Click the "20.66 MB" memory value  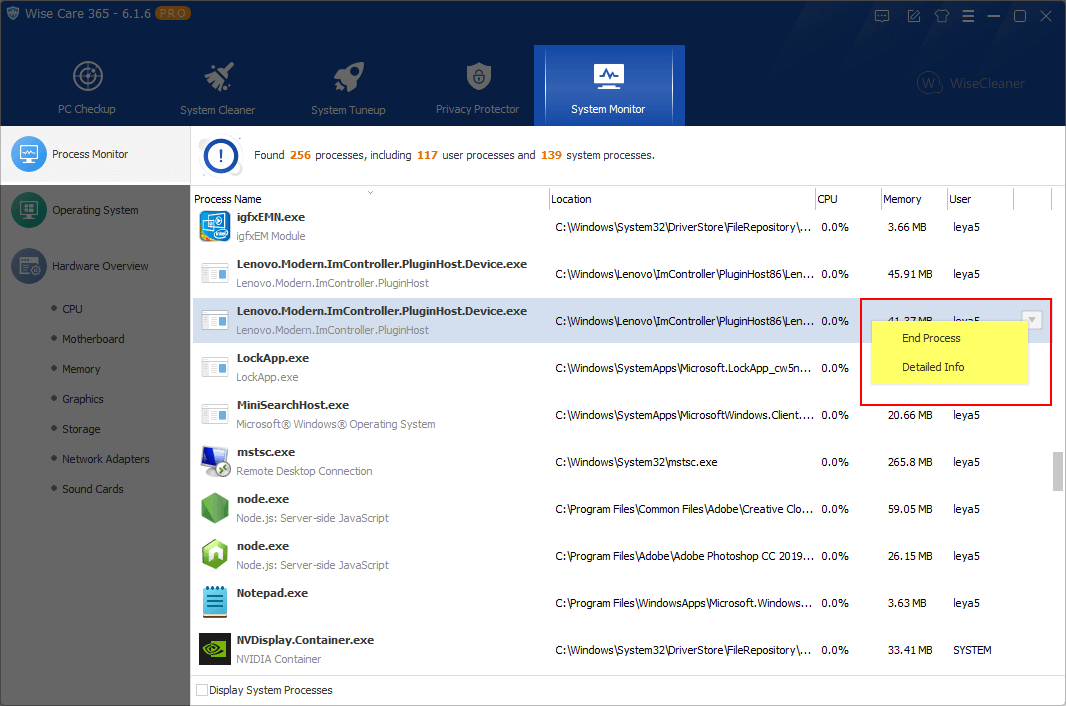(910, 415)
